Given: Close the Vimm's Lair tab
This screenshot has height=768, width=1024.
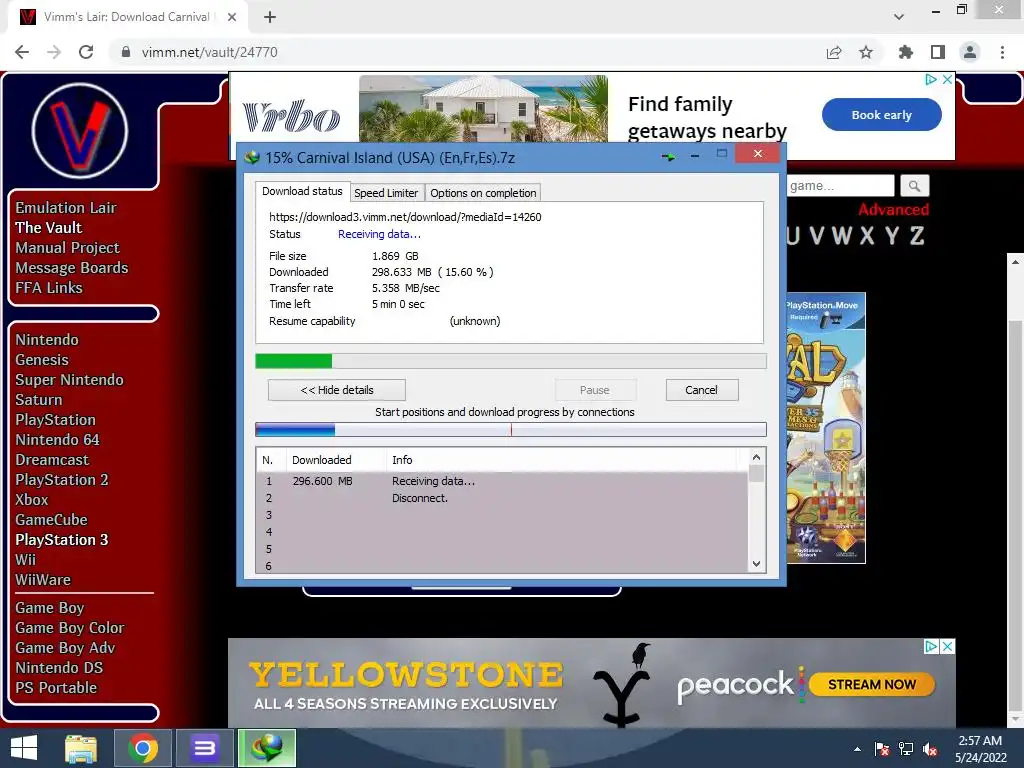Looking at the screenshot, I should (232, 17).
